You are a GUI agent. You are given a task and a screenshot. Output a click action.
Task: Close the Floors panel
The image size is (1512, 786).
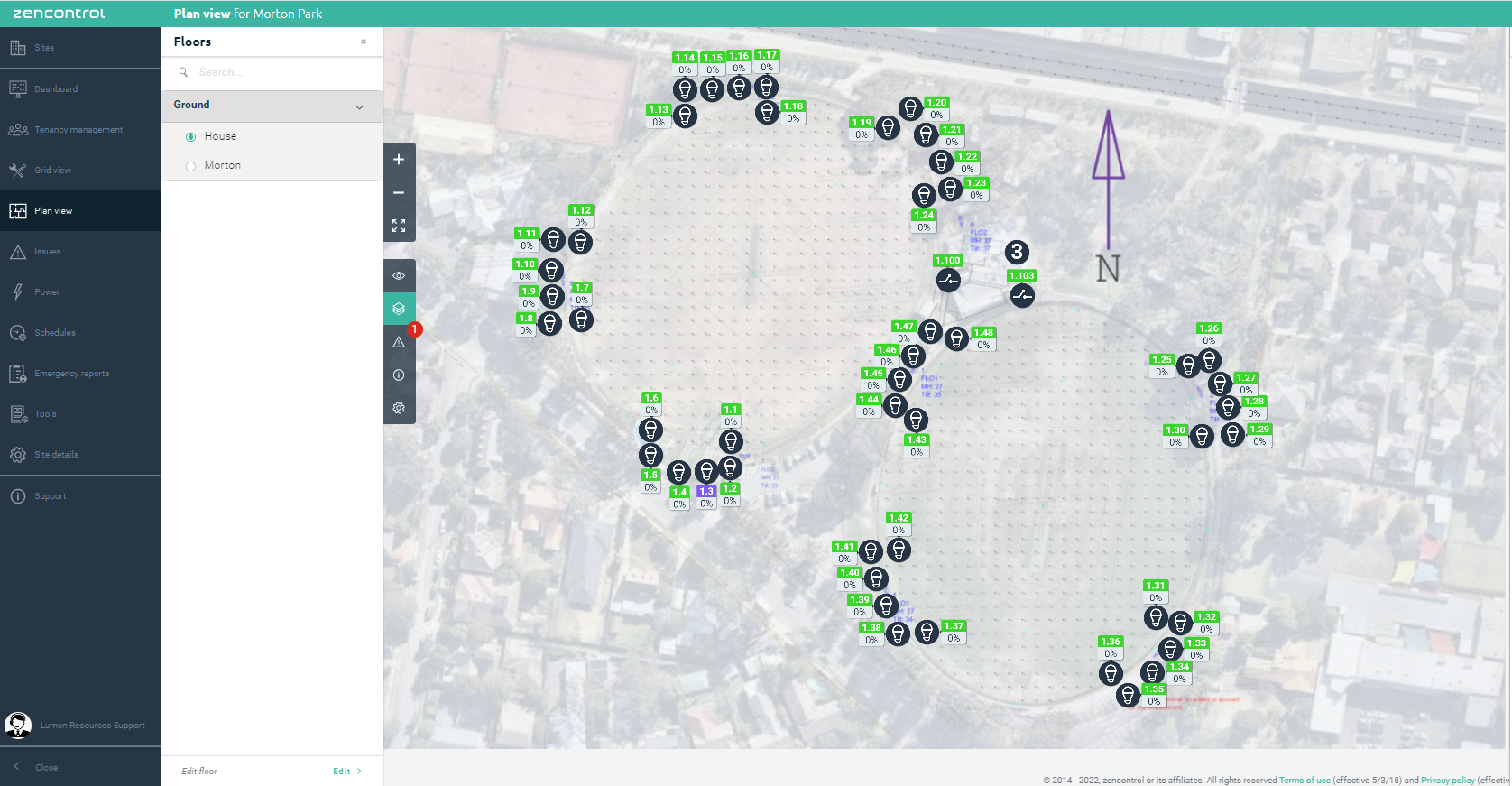click(x=364, y=42)
